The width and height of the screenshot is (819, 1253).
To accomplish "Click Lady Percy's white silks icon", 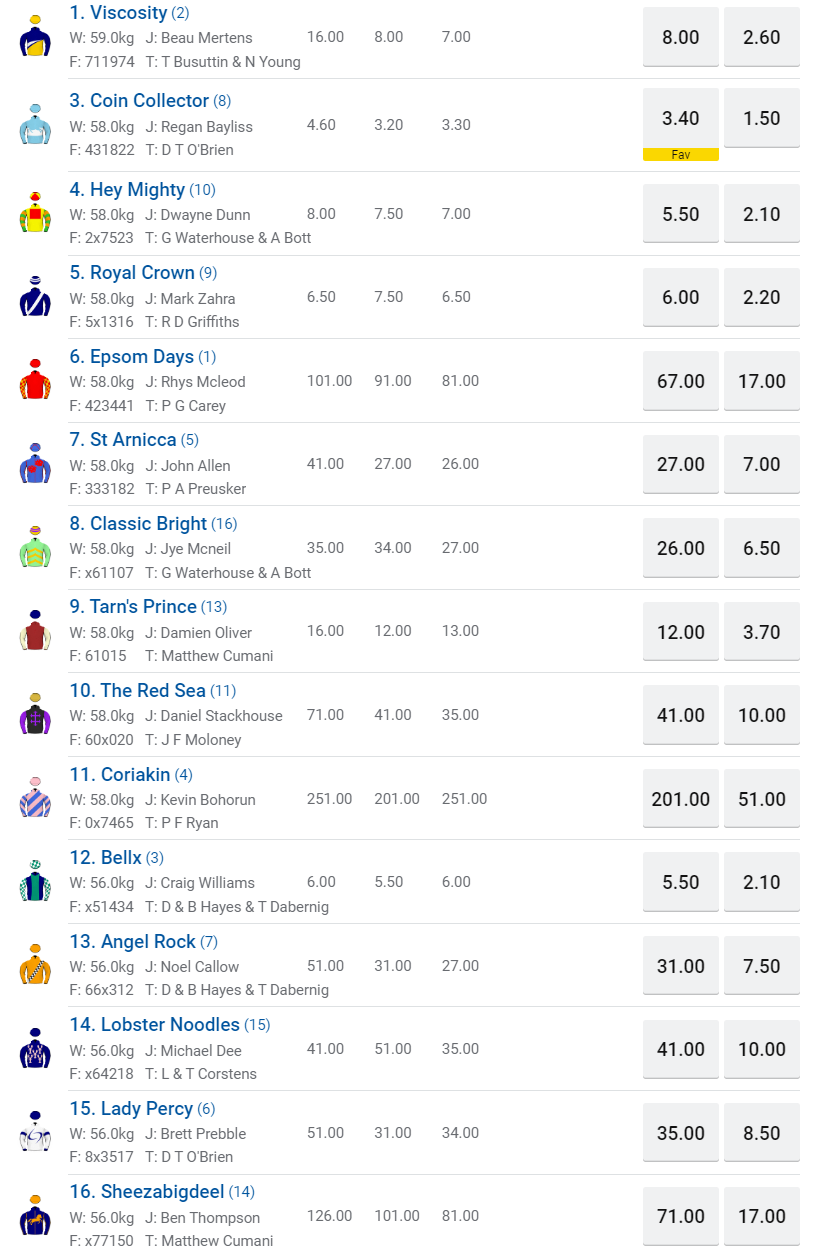I will point(35,1133).
